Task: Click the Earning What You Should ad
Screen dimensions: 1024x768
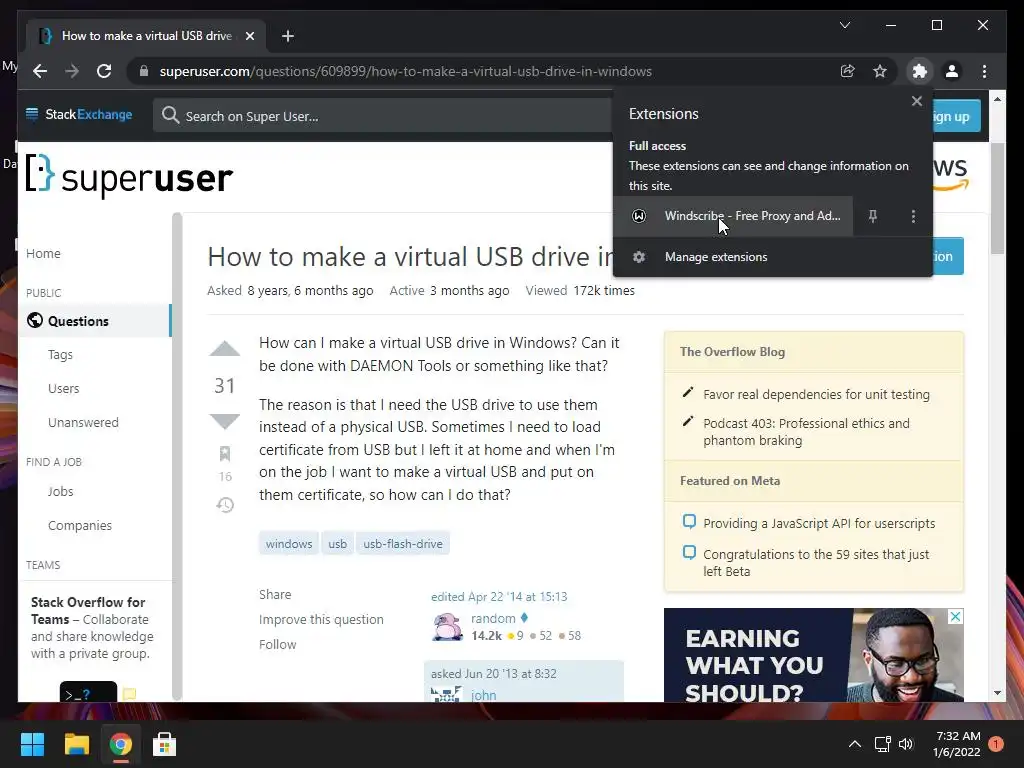Action: (814, 655)
